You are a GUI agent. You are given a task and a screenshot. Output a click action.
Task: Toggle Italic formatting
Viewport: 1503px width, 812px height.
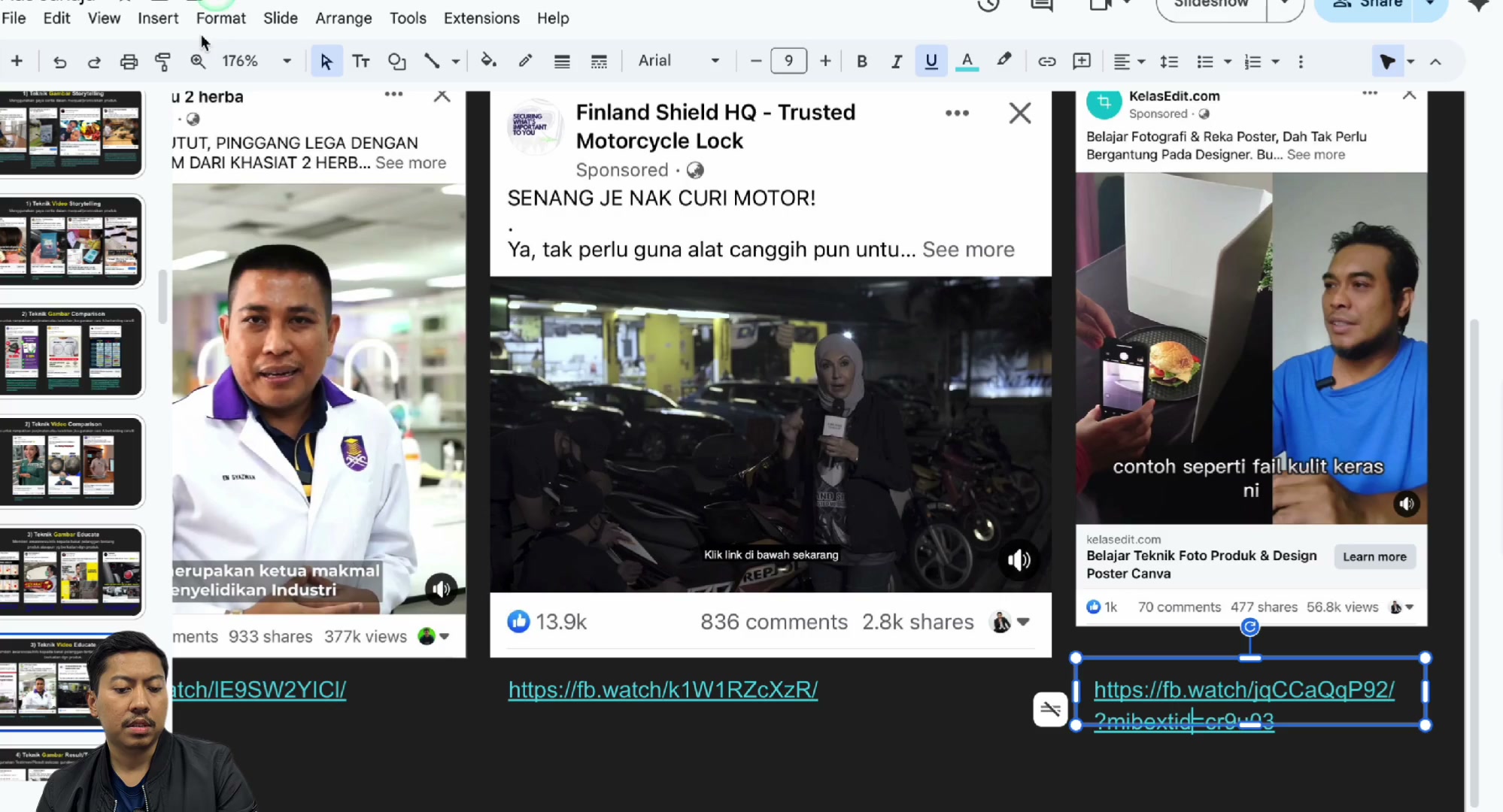pyautogui.click(x=896, y=62)
